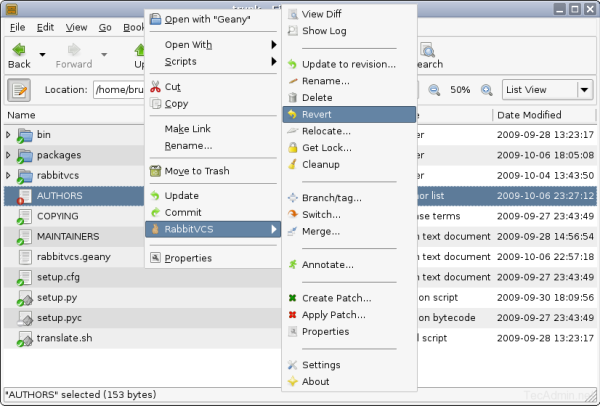Screen dimensions: 600x406
Task: Open the Scripts submenu
Action: pyautogui.click(x=210, y=62)
